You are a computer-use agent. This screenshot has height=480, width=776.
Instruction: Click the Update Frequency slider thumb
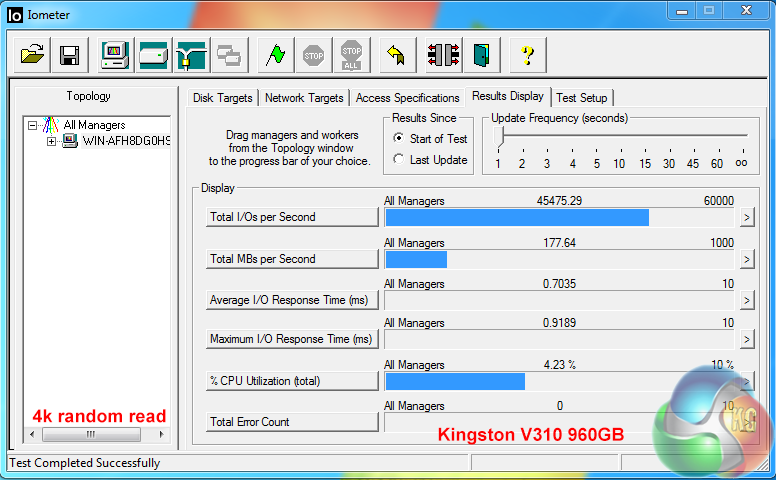499,137
